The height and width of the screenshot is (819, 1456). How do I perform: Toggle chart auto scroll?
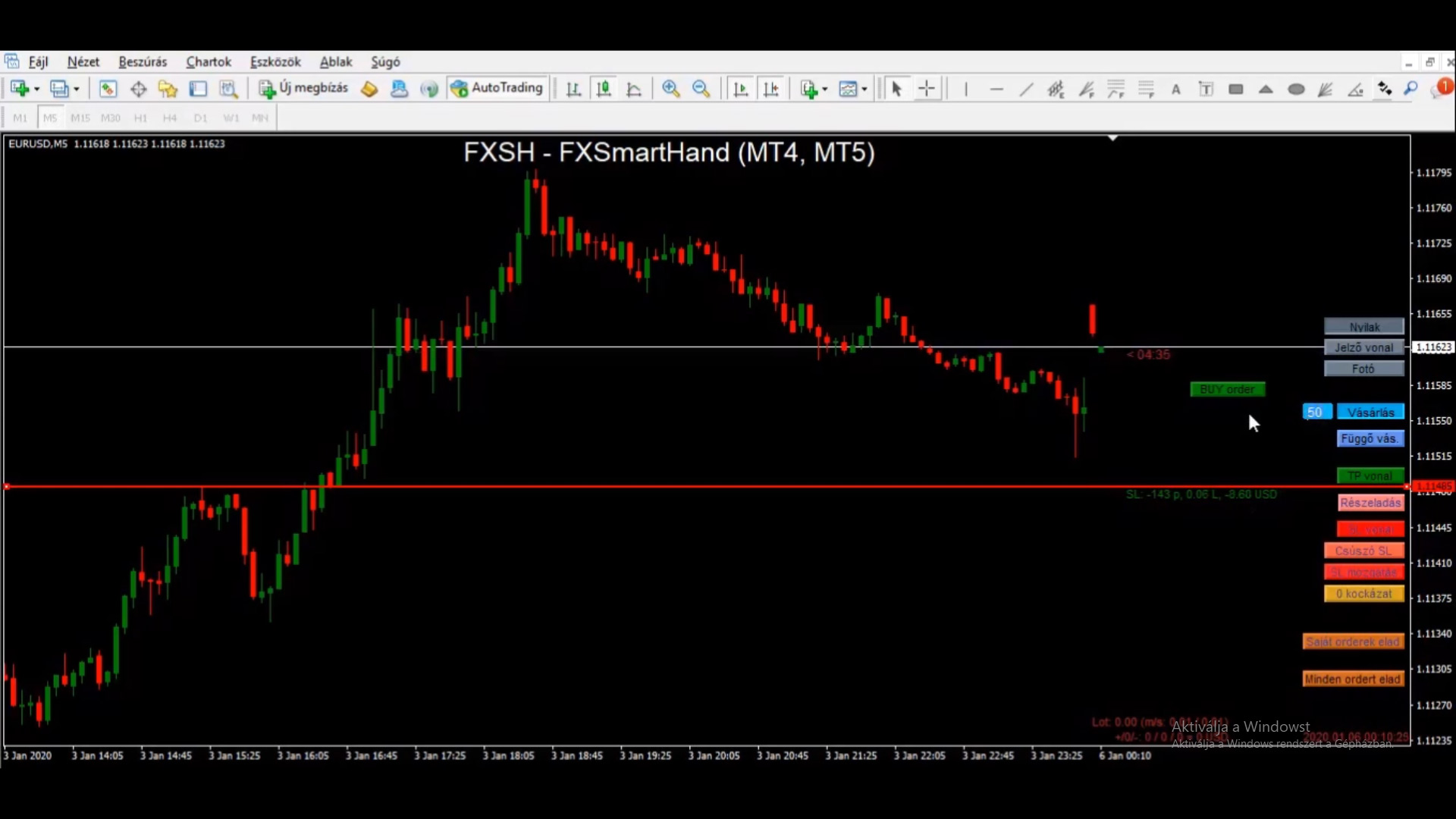tap(740, 89)
